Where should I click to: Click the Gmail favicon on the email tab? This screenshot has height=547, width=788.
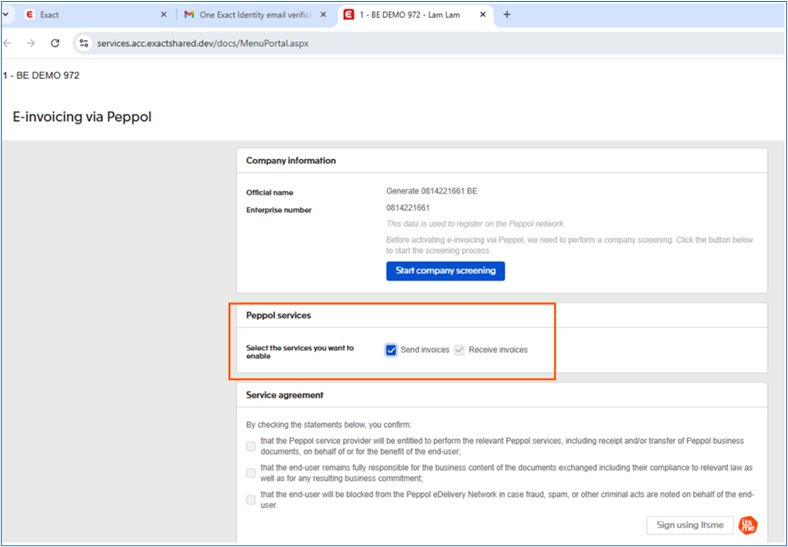(x=189, y=15)
